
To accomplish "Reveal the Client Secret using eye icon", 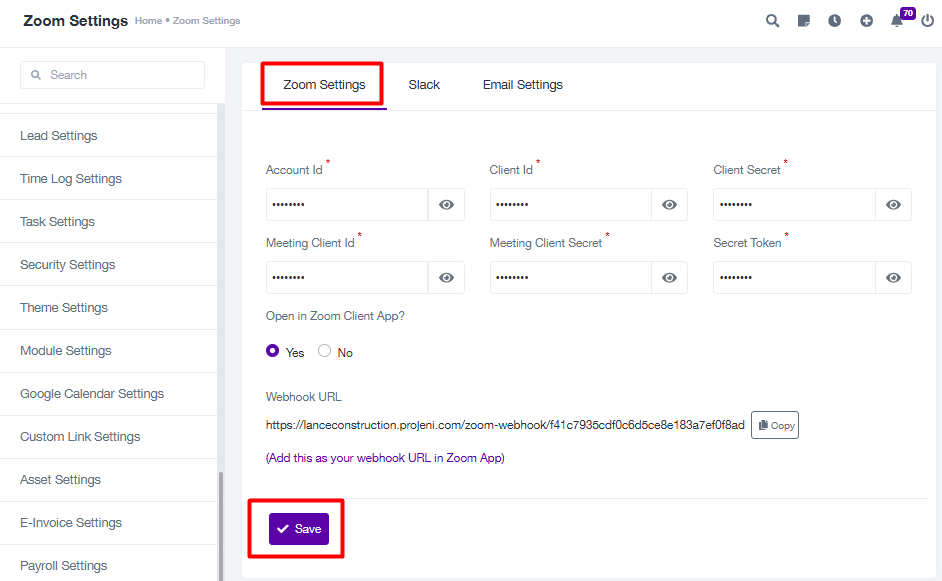I will 893,205.
